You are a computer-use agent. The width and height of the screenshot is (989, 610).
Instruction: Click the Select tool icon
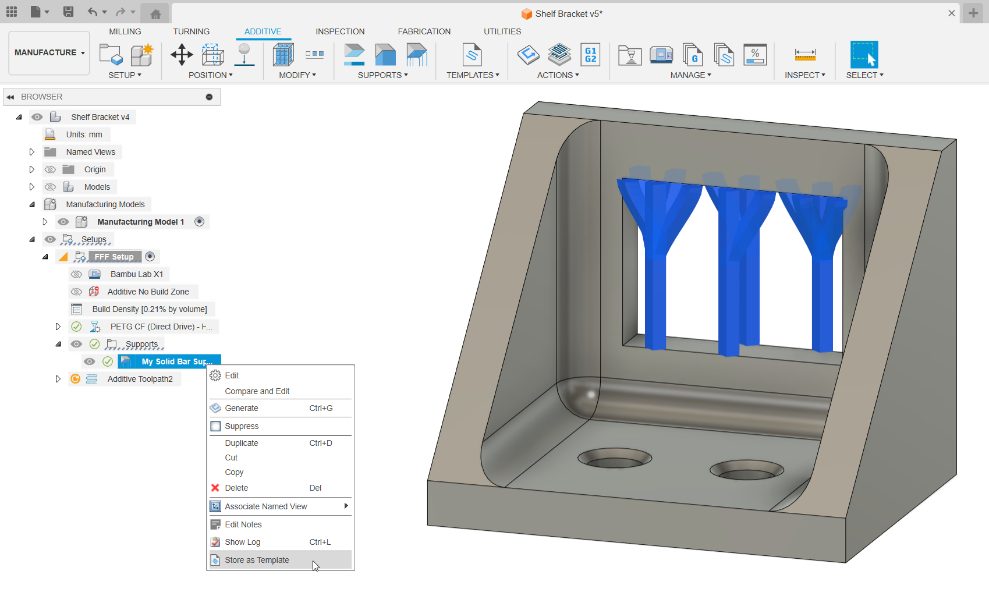863,54
